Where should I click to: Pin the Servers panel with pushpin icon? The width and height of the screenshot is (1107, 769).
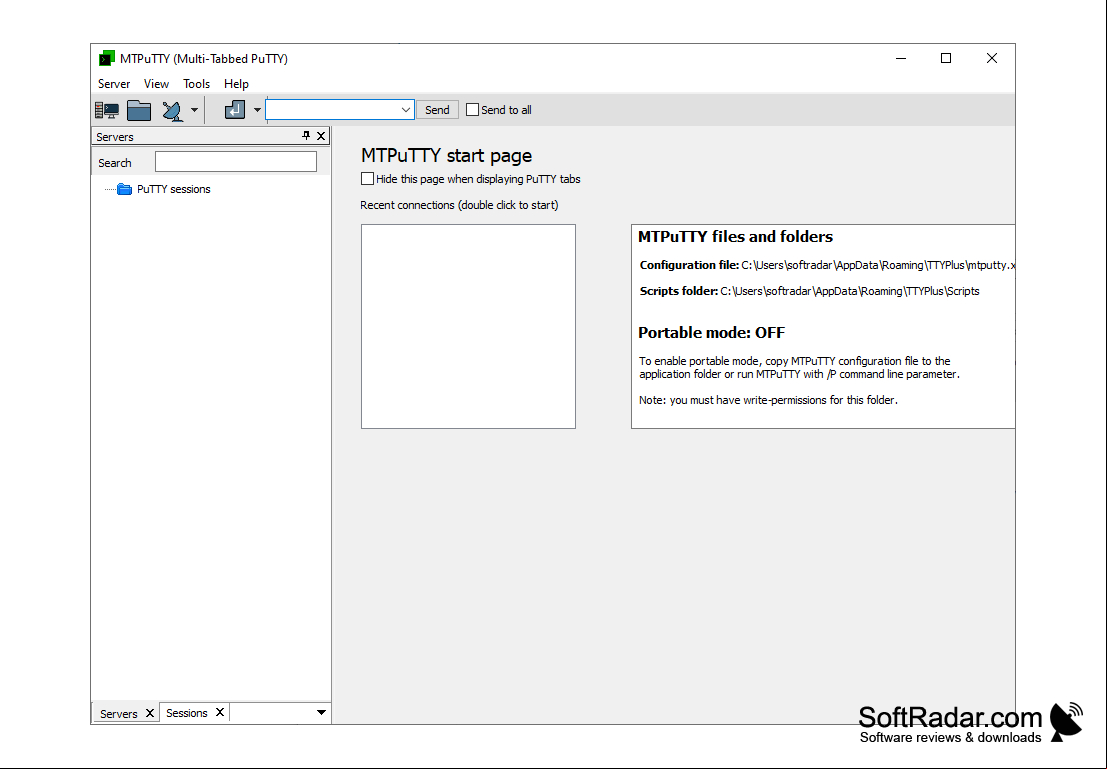306,136
